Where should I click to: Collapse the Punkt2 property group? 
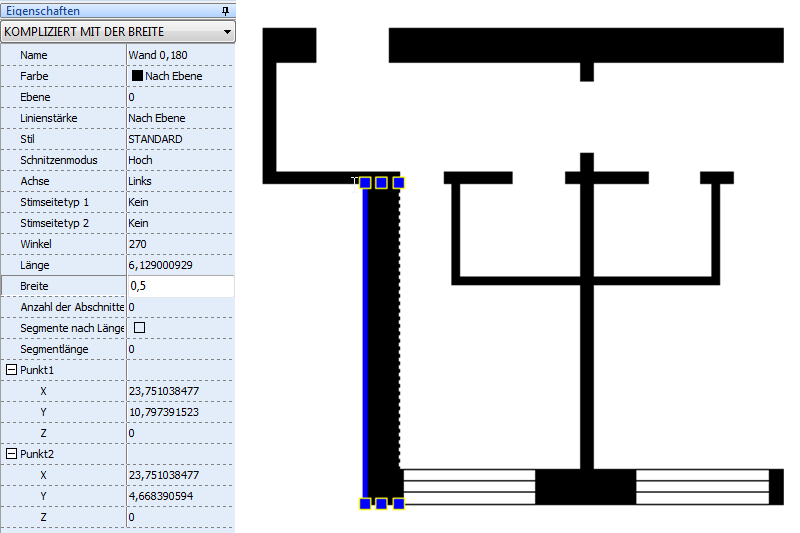point(11,454)
